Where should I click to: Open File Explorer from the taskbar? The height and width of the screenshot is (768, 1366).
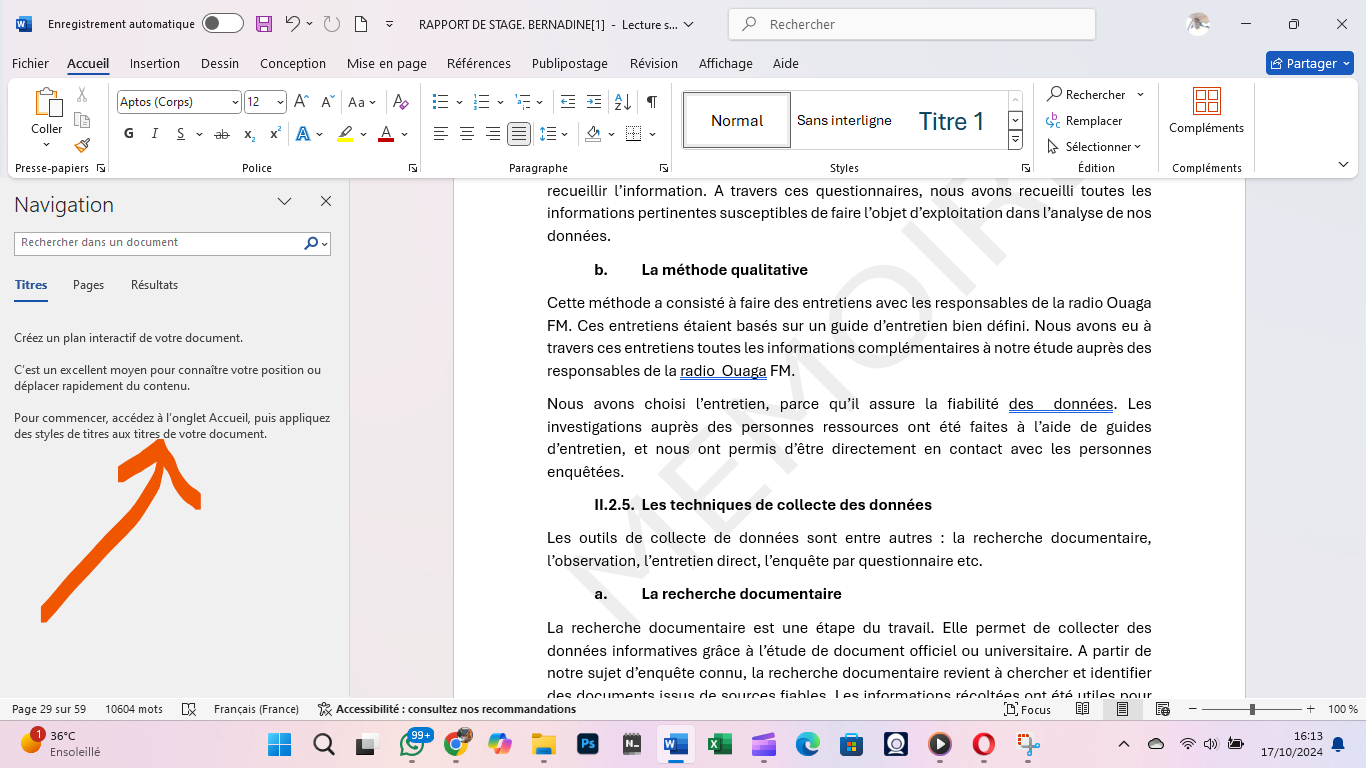(544, 744)
